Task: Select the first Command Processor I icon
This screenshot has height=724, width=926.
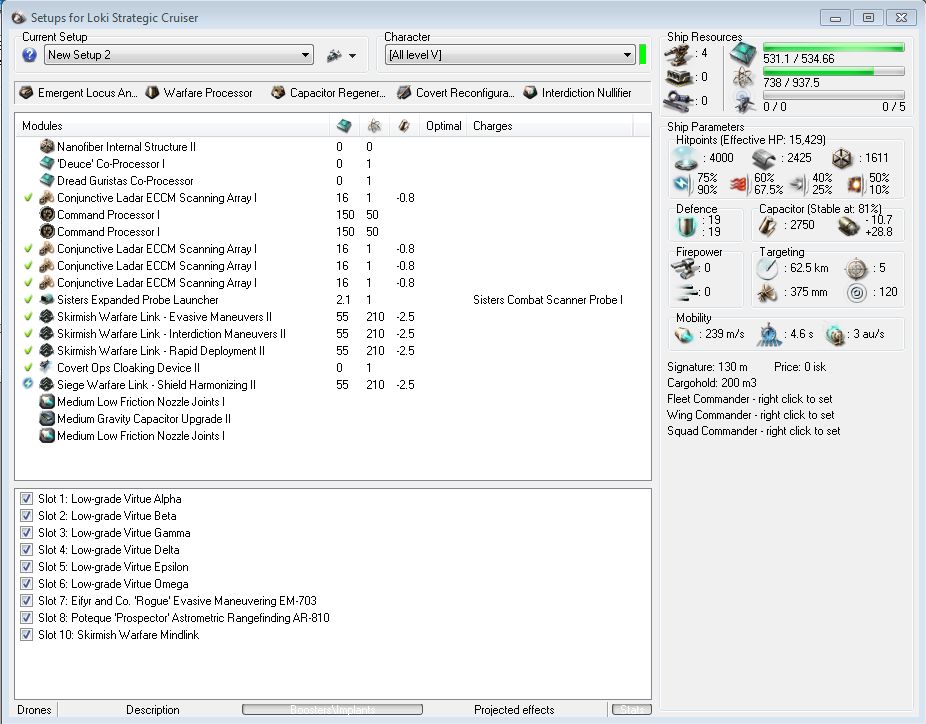Action: coord(47,215)
